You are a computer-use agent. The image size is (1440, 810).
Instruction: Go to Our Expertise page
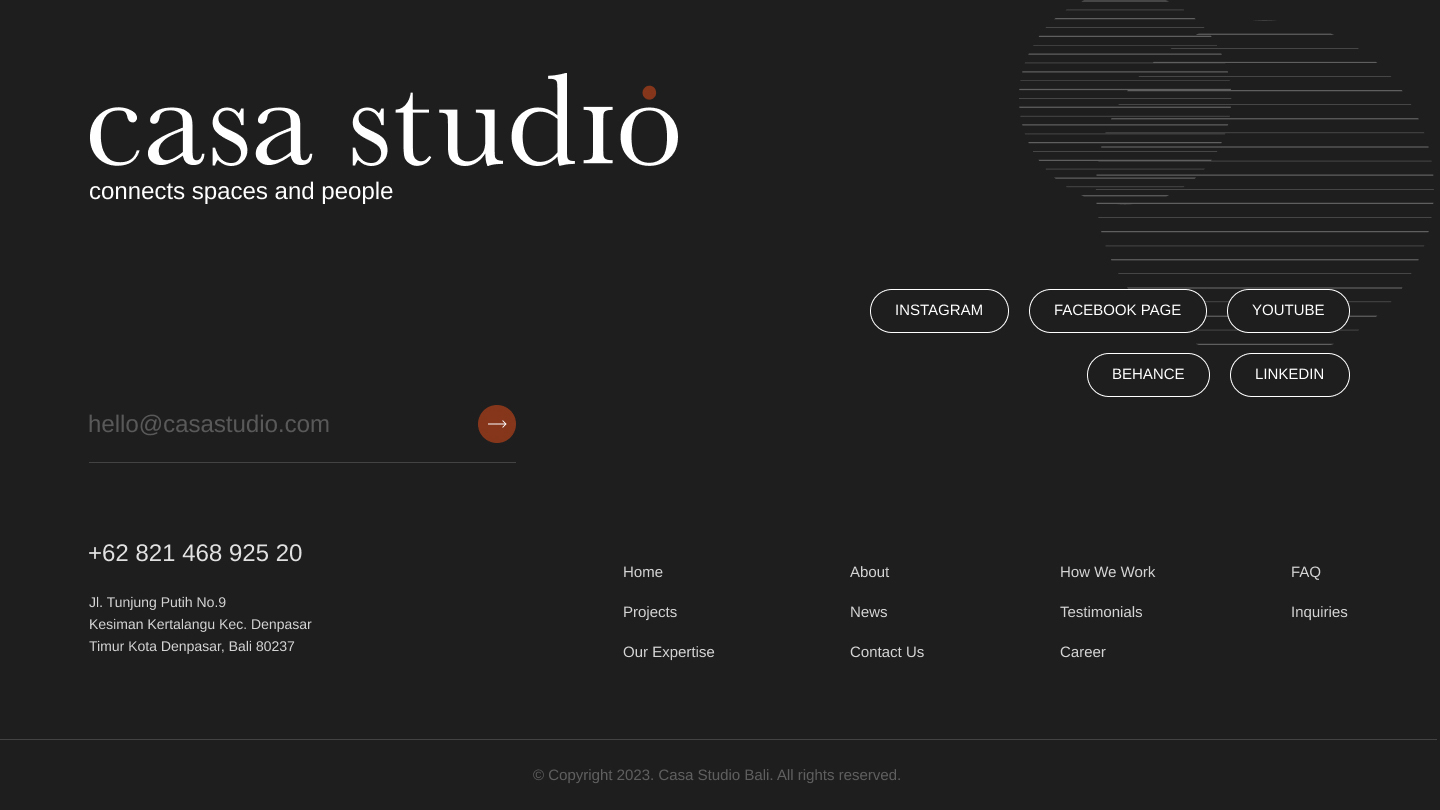pyautogui.click(x=669, y=652)
